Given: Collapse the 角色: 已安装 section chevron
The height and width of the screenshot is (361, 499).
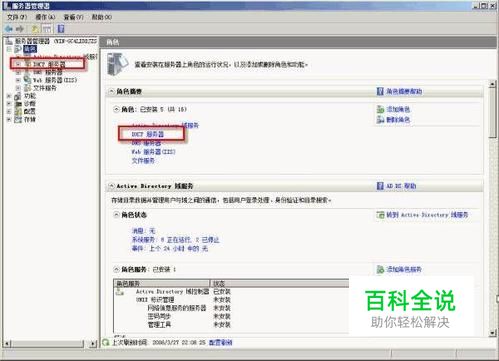Looking at the screenshot, I should pos(116,109).
